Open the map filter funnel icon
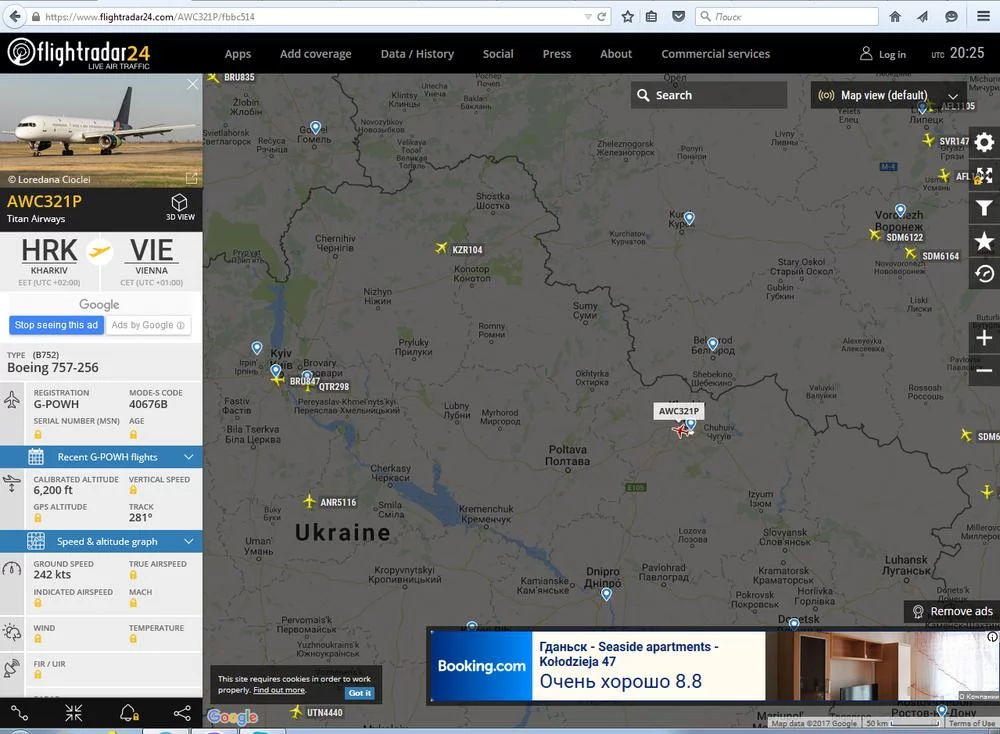1000x734 pixels. point(984,208)
